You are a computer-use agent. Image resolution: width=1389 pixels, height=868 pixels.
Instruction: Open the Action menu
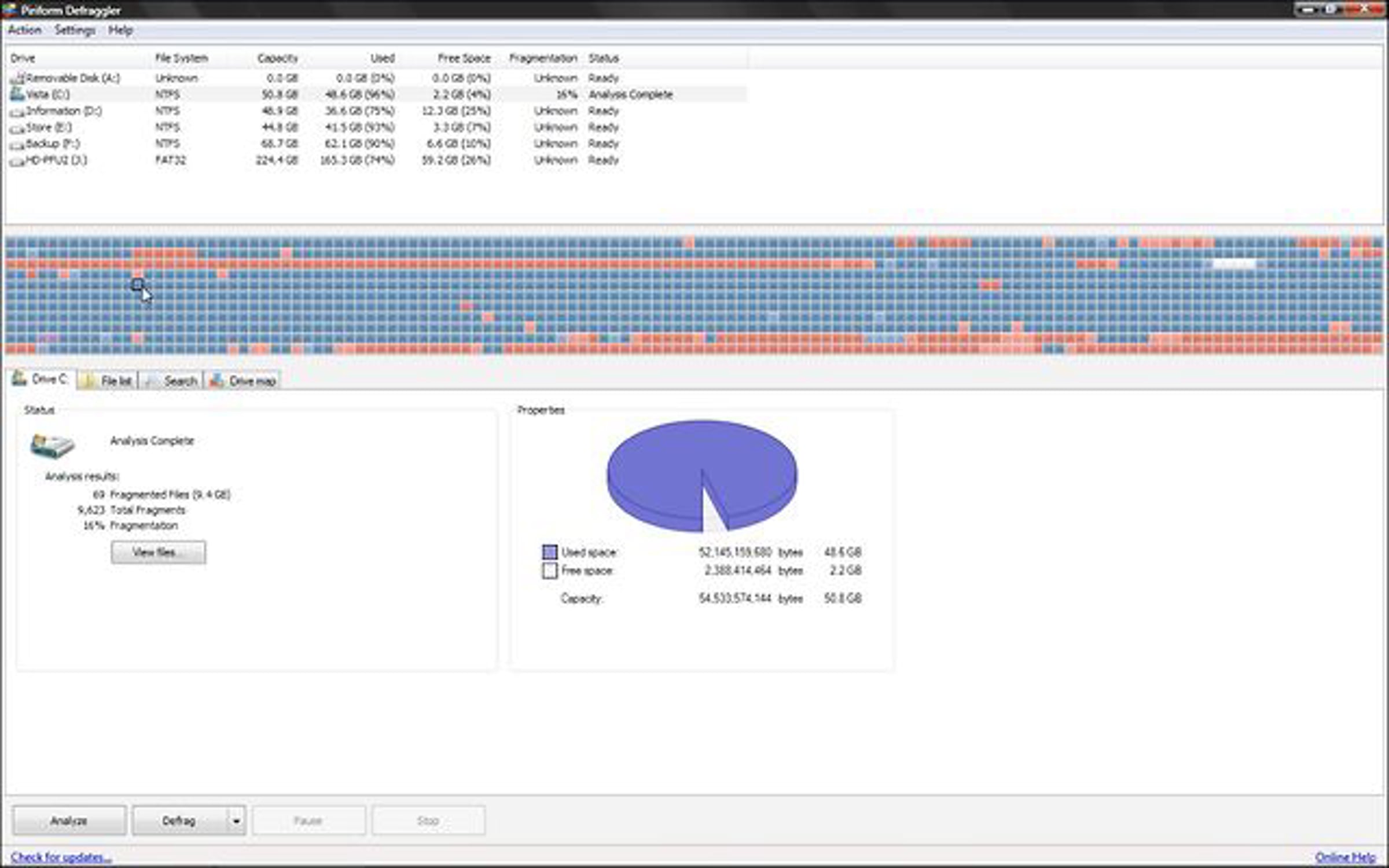(24, 30)
